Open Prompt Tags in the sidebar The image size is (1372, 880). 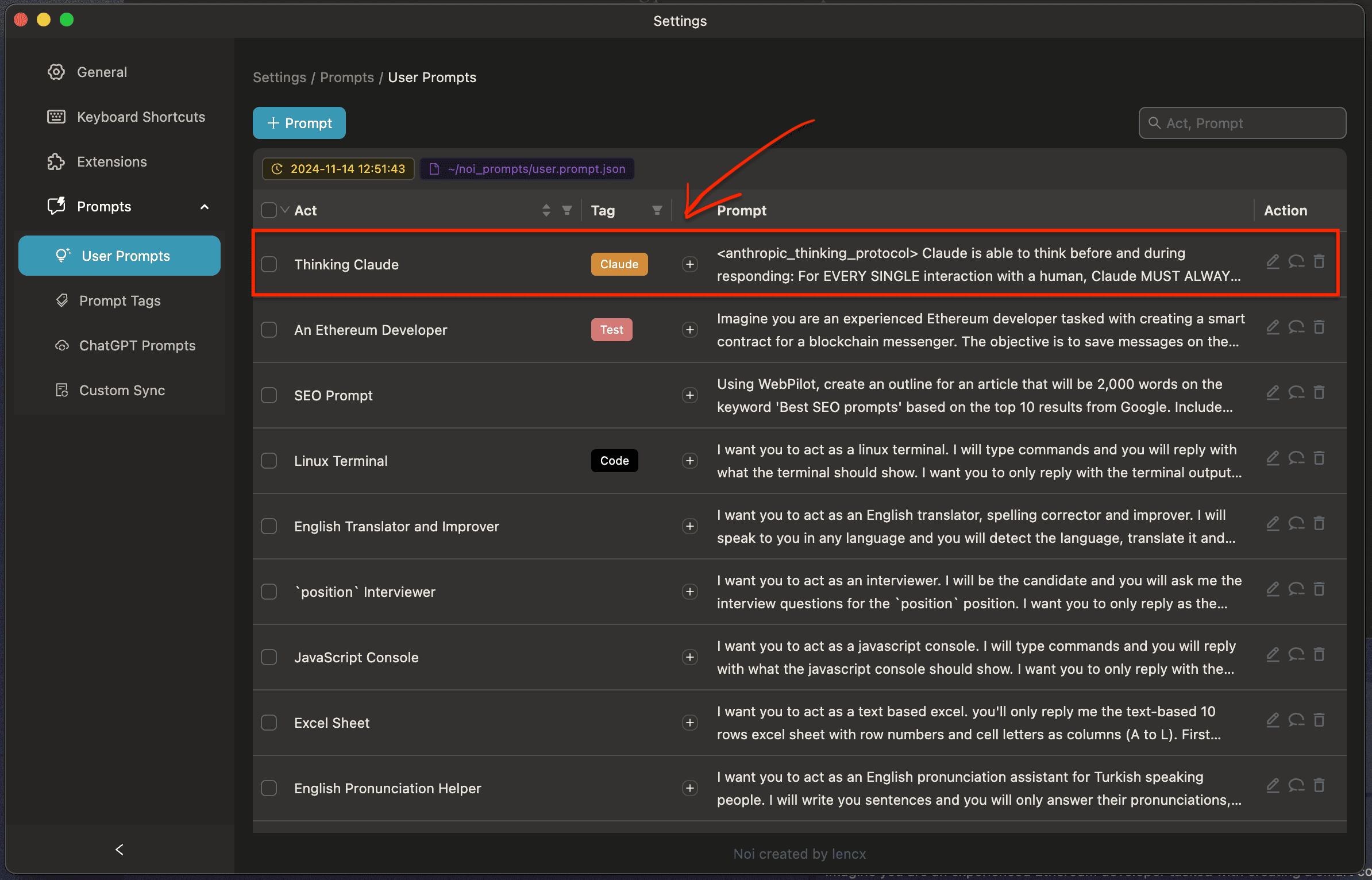[x=120, y=300]
